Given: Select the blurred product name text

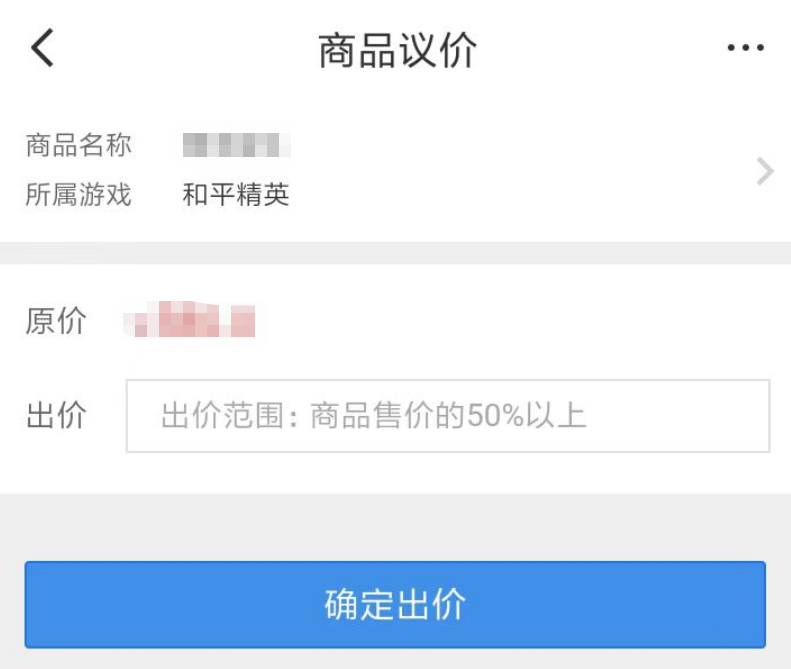Looking at the screenshot, I should tap(236, 145).
